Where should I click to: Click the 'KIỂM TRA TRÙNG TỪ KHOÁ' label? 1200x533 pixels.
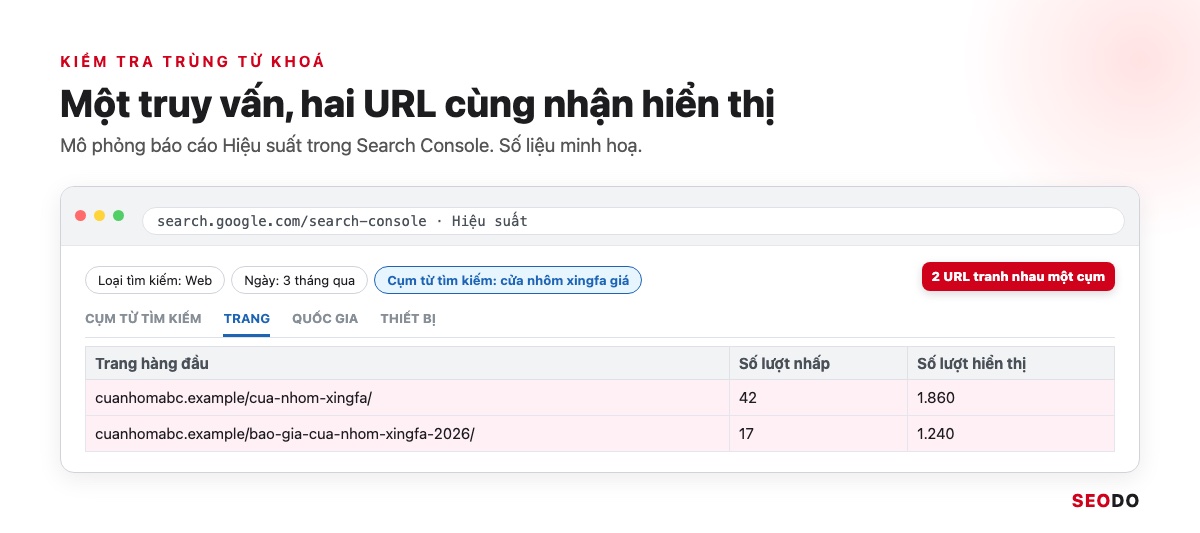click(x=193, y=62)
